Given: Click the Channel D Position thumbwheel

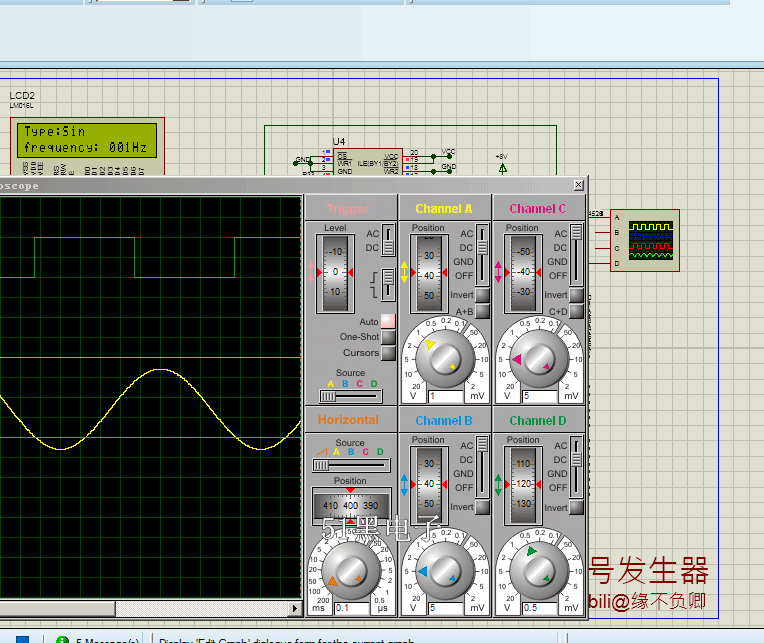Looking at the screenshot, I should click(523, 485).
